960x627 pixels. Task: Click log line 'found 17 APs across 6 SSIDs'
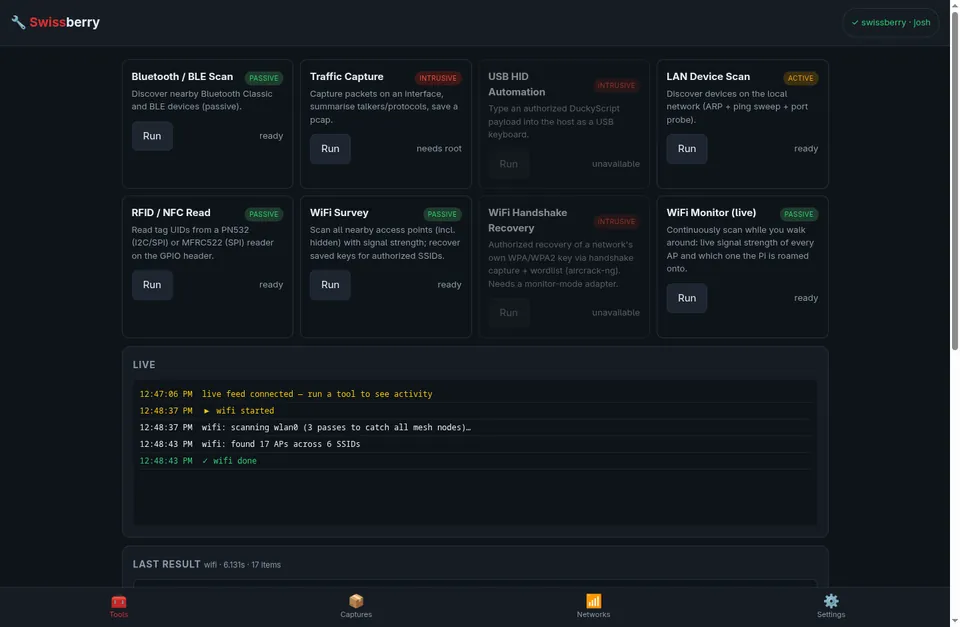pyautogui.click(x=475, y=444)
